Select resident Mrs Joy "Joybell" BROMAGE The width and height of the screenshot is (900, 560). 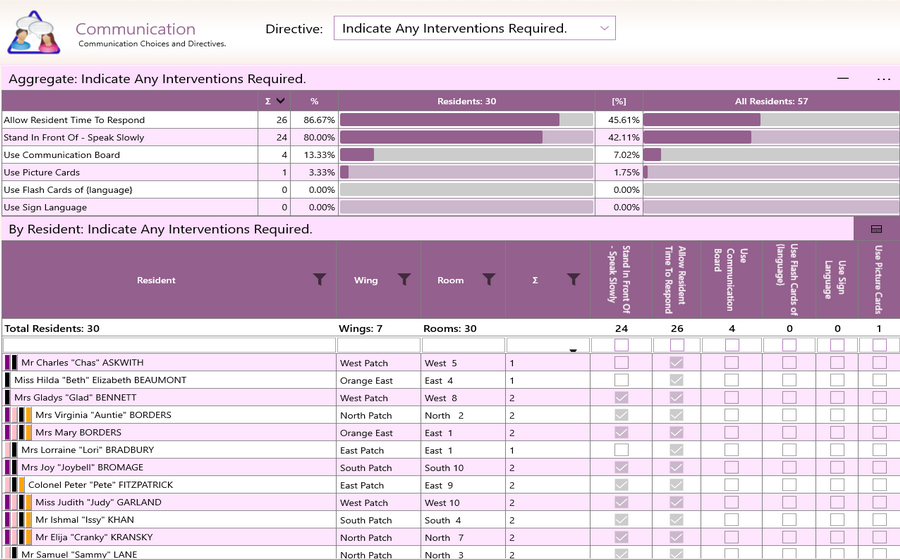point(82,467)
